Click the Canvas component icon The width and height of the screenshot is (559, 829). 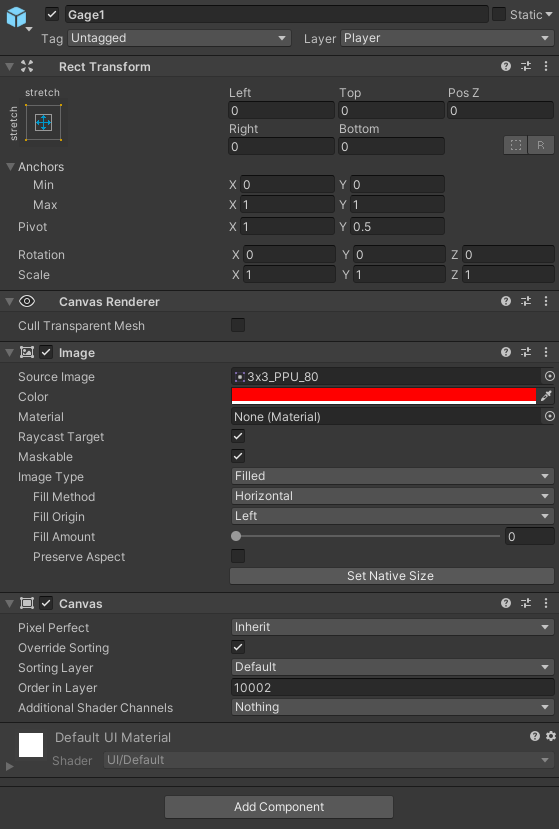[26, 603]
